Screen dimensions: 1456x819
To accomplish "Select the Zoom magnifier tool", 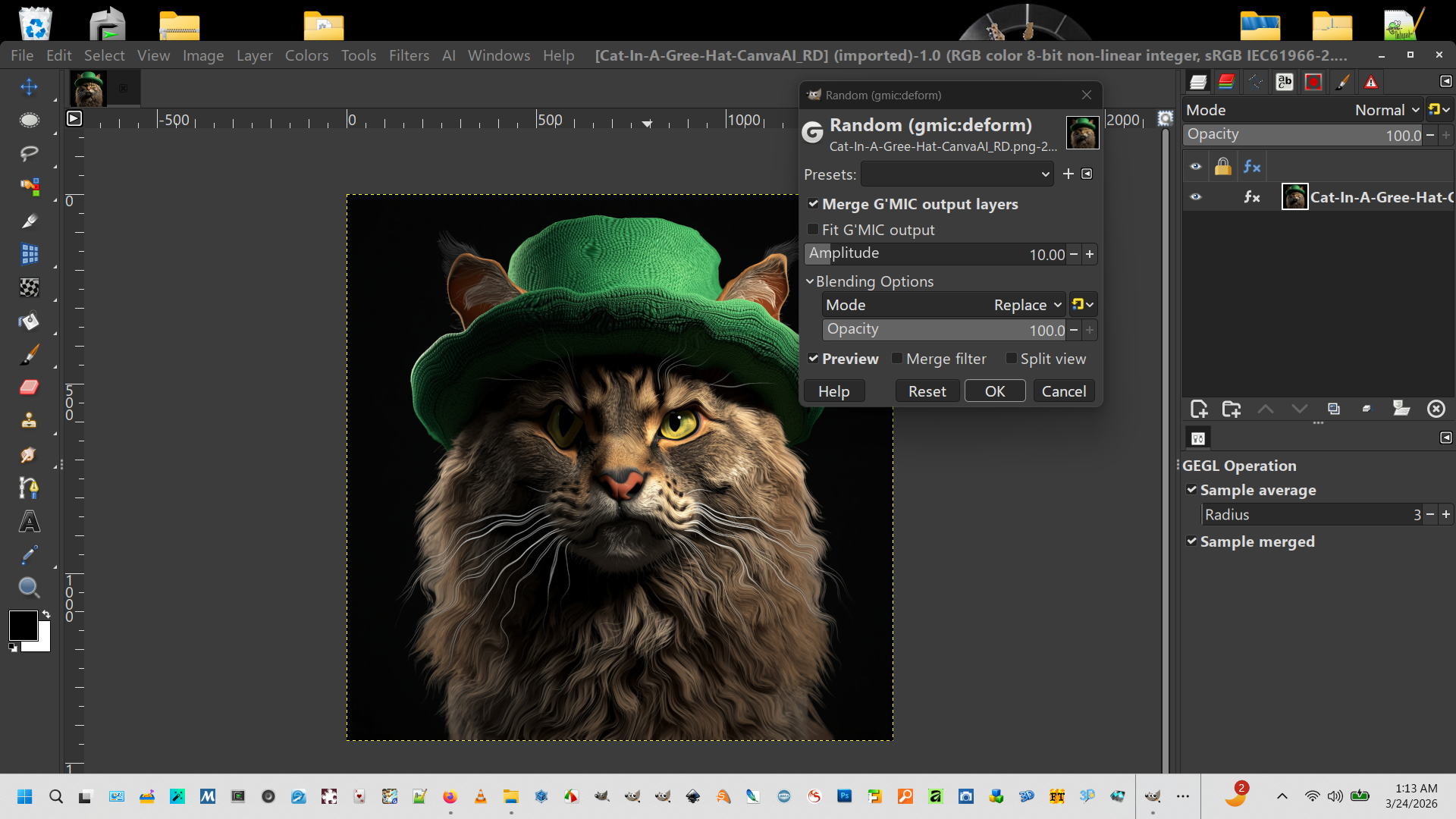I will click(29, 588).
